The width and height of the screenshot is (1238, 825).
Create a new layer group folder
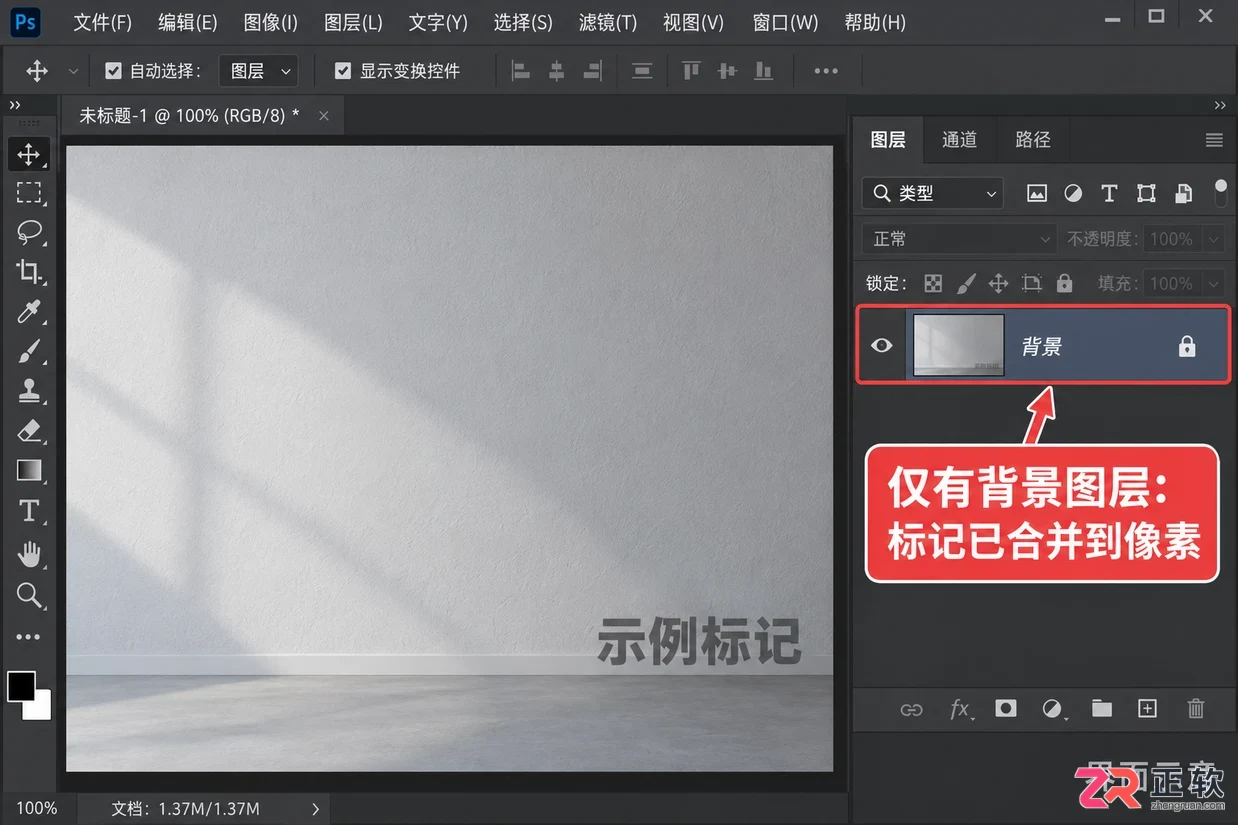[1101, 708]
